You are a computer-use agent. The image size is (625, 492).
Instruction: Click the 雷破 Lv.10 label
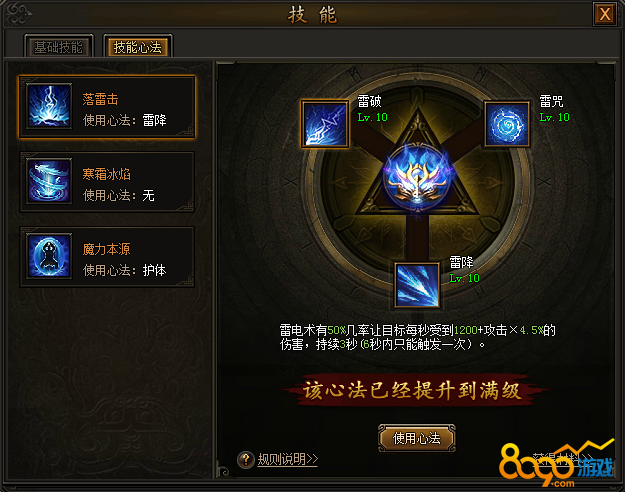tap(372, 117)
